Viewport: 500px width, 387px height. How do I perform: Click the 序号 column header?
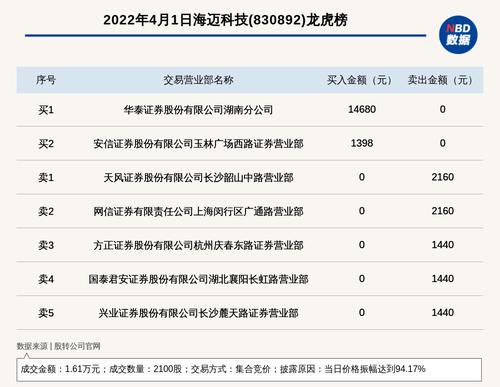click(46, 80)
